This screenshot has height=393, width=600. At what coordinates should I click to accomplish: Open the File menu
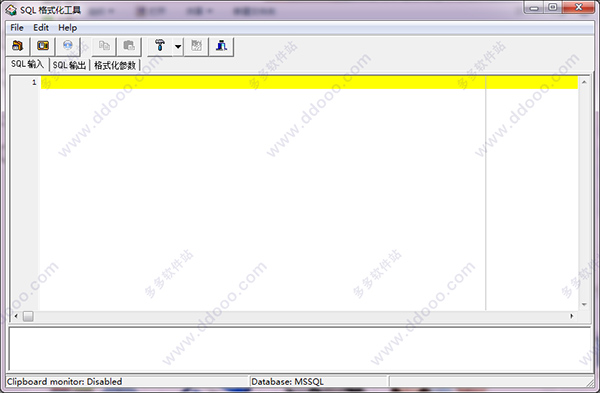17,28
